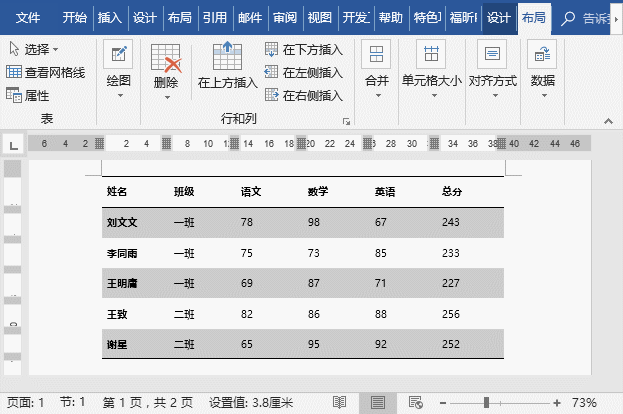Screen dimensions: 623x414
Task: Click the Page (页面: 1) status item
Action: (25, 403)
